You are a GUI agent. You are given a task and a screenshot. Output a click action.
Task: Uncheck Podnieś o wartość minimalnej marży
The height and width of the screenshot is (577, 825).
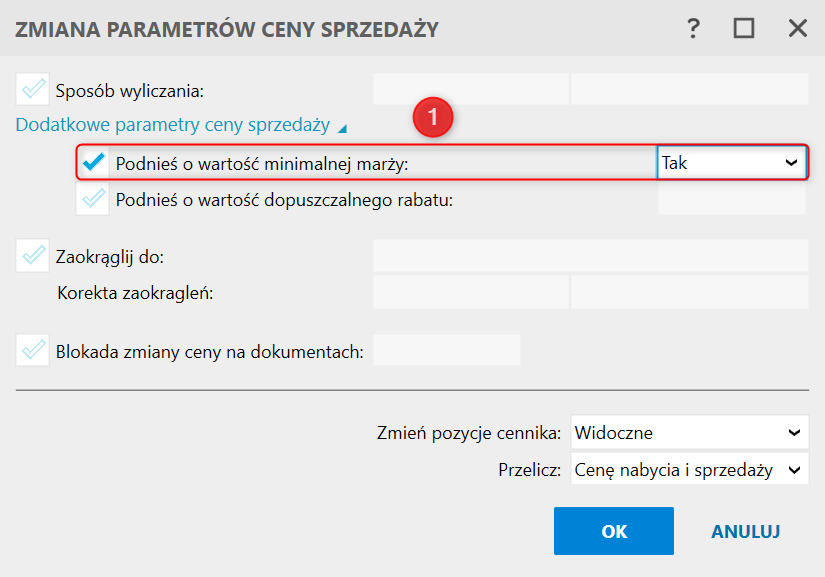(94, 162)
